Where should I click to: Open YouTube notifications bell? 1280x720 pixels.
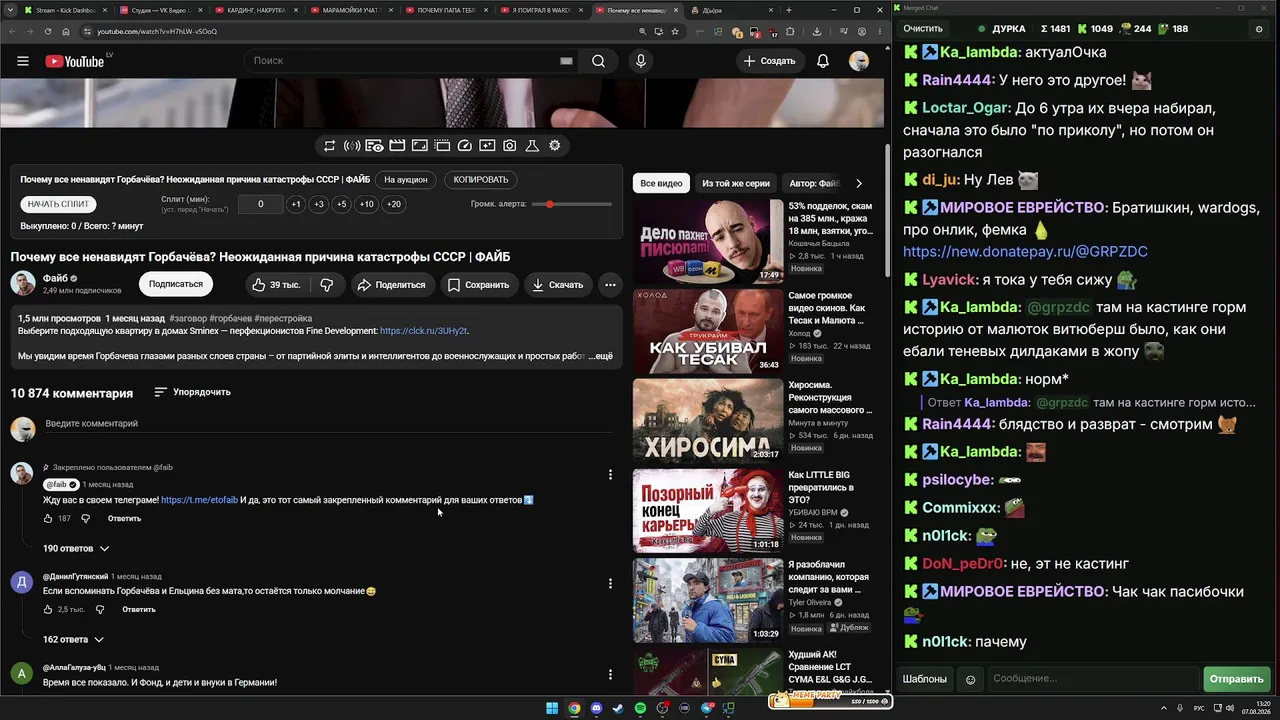(x=823, y=61)
